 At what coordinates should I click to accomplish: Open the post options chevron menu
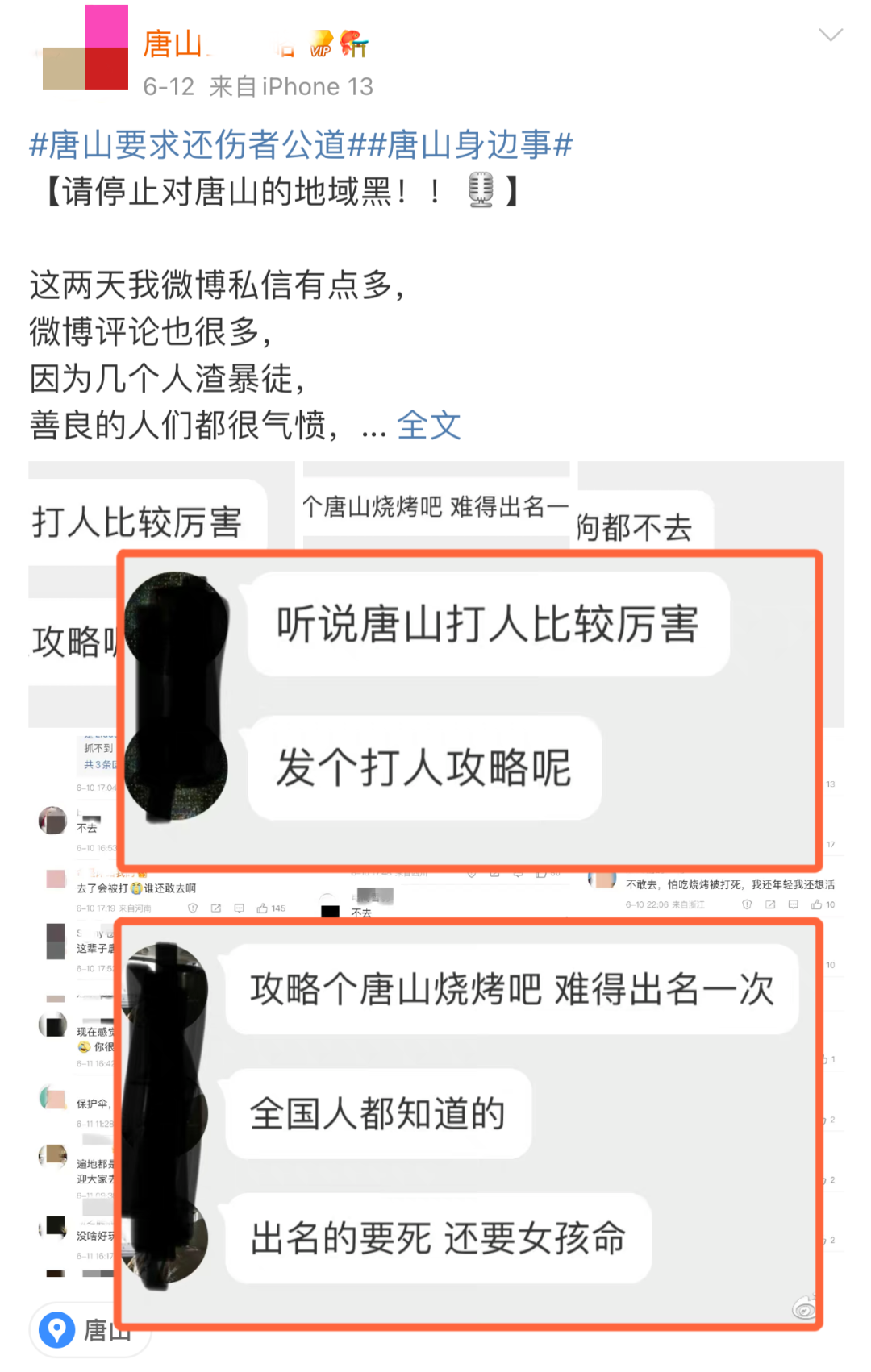[830, 35]
